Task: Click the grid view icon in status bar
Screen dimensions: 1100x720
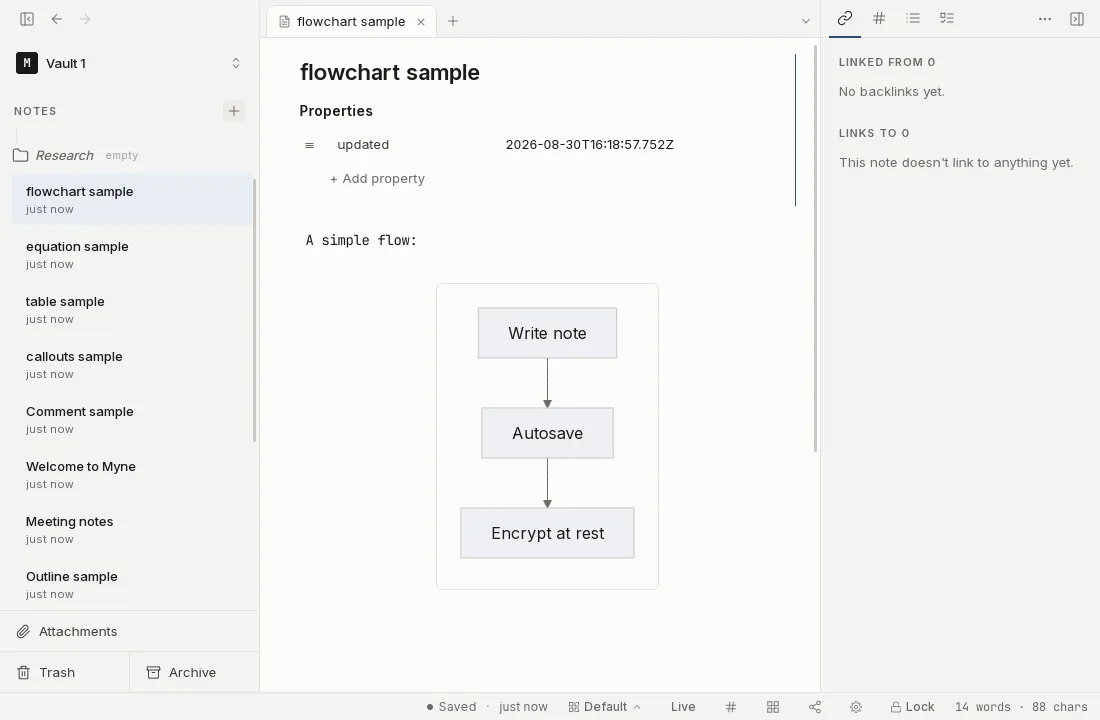Action: 772,707
